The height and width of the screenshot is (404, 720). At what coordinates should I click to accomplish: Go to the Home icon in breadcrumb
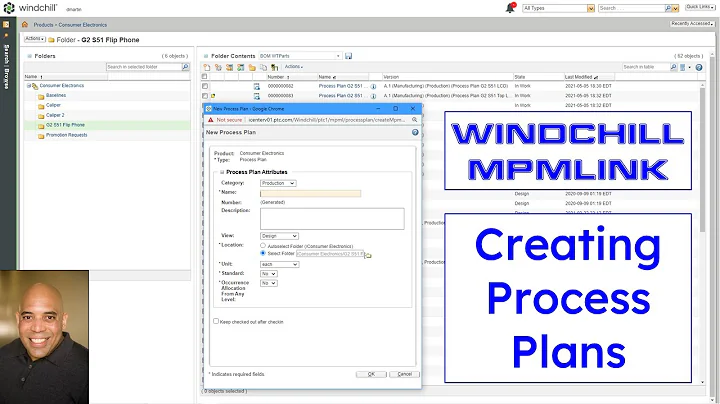point(25,24)
